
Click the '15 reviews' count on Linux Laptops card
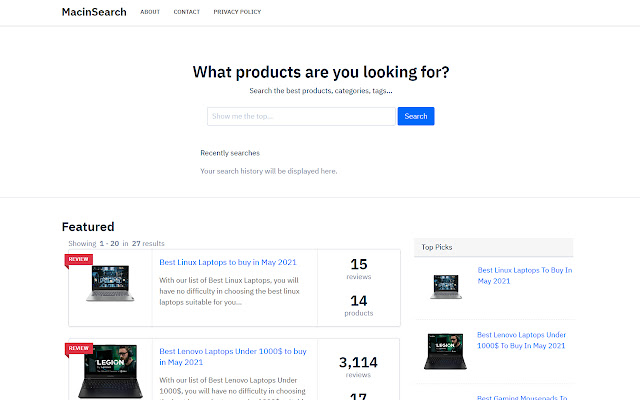359,269
